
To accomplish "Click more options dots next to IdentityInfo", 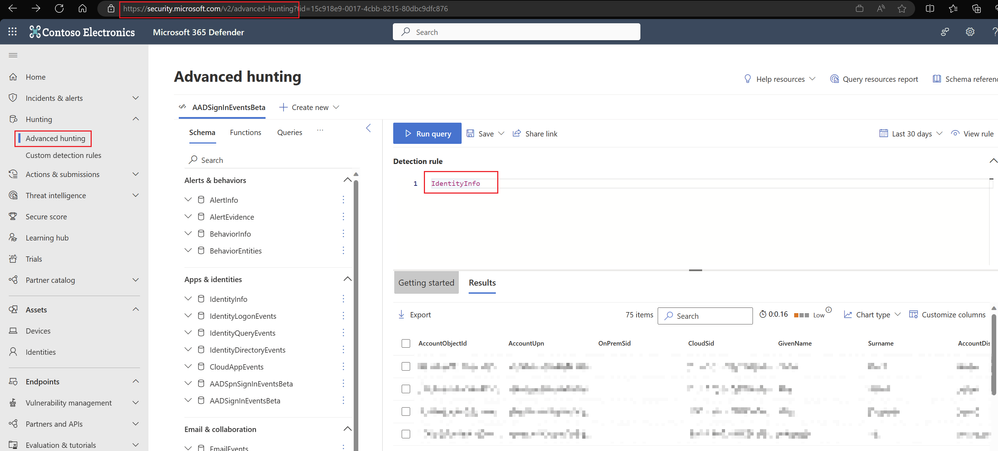I will click(x=344, y=299).
